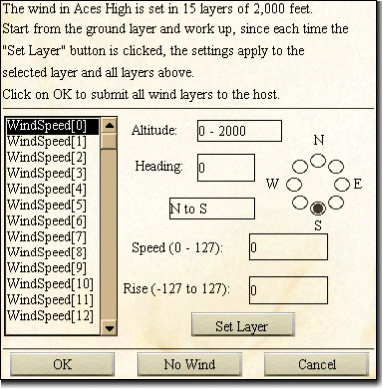Select WindSpeed[0] in the layer list

[52, 126]
